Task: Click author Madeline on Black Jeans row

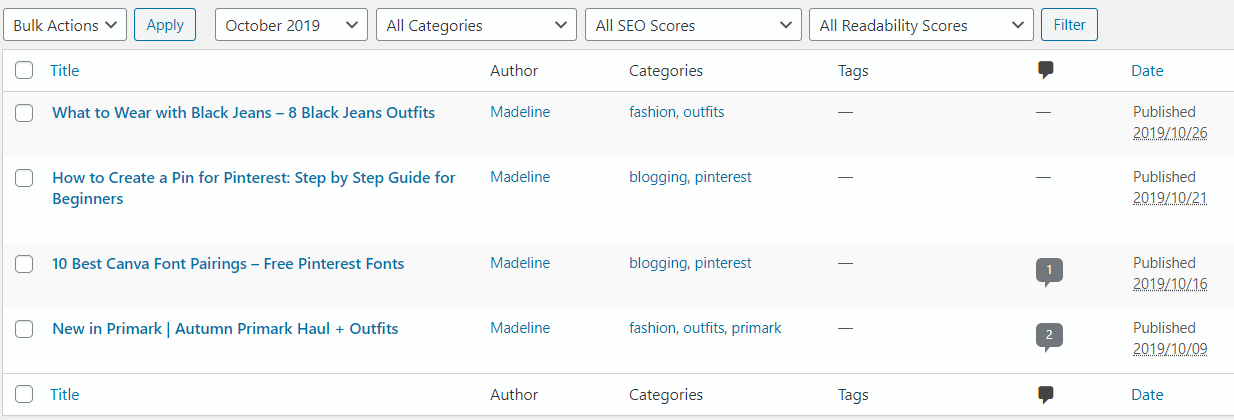Action: (520, 112)
